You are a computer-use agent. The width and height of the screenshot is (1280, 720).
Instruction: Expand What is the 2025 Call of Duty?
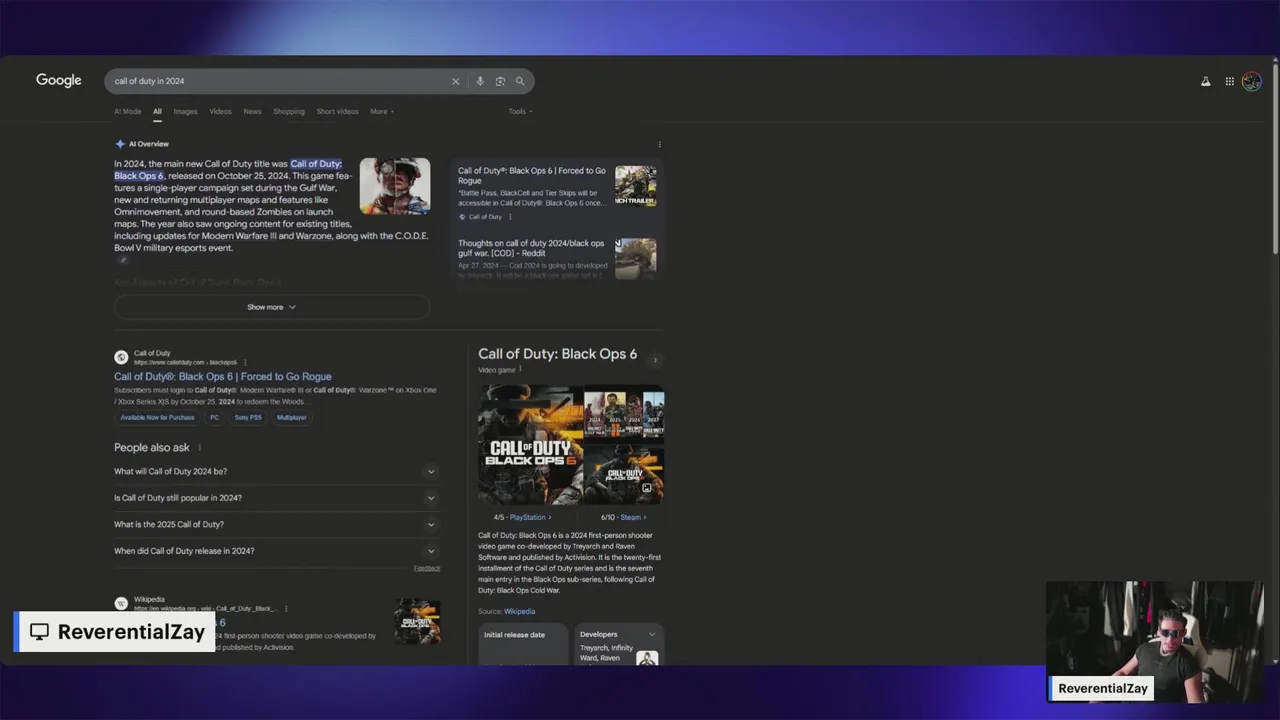(277, 524)
